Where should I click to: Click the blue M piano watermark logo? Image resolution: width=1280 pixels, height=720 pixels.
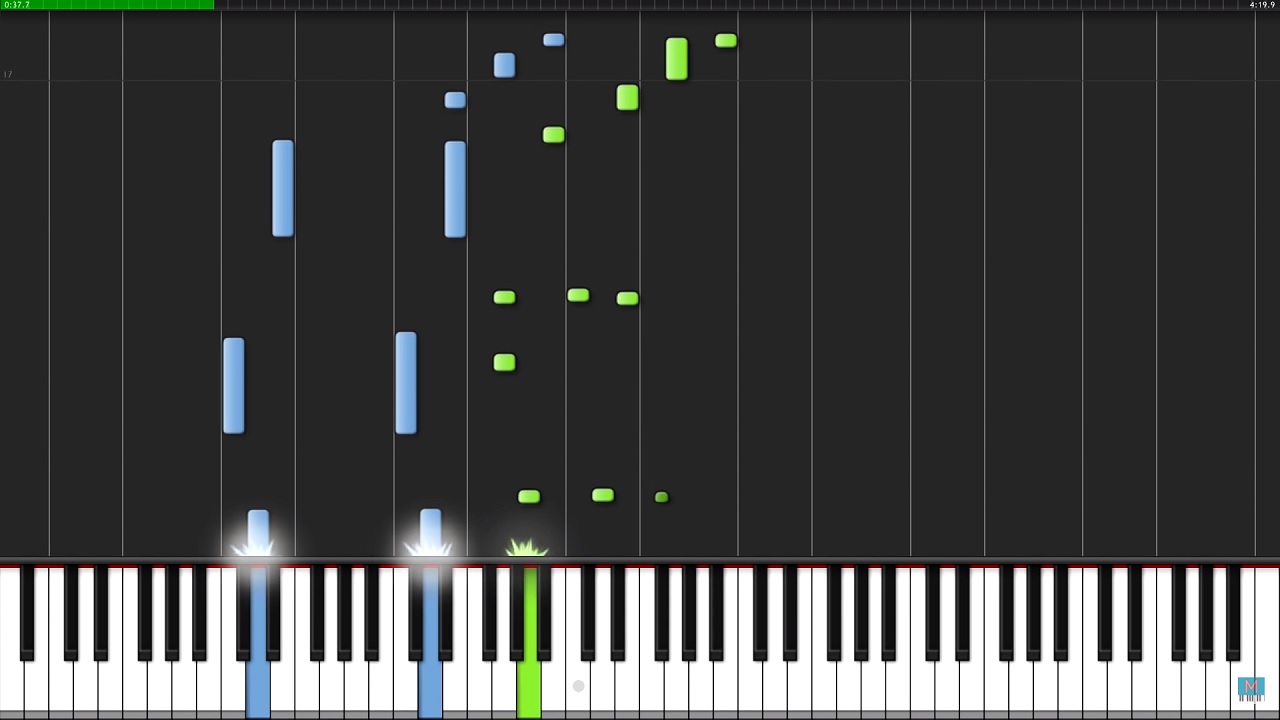tap(1251, 689)
